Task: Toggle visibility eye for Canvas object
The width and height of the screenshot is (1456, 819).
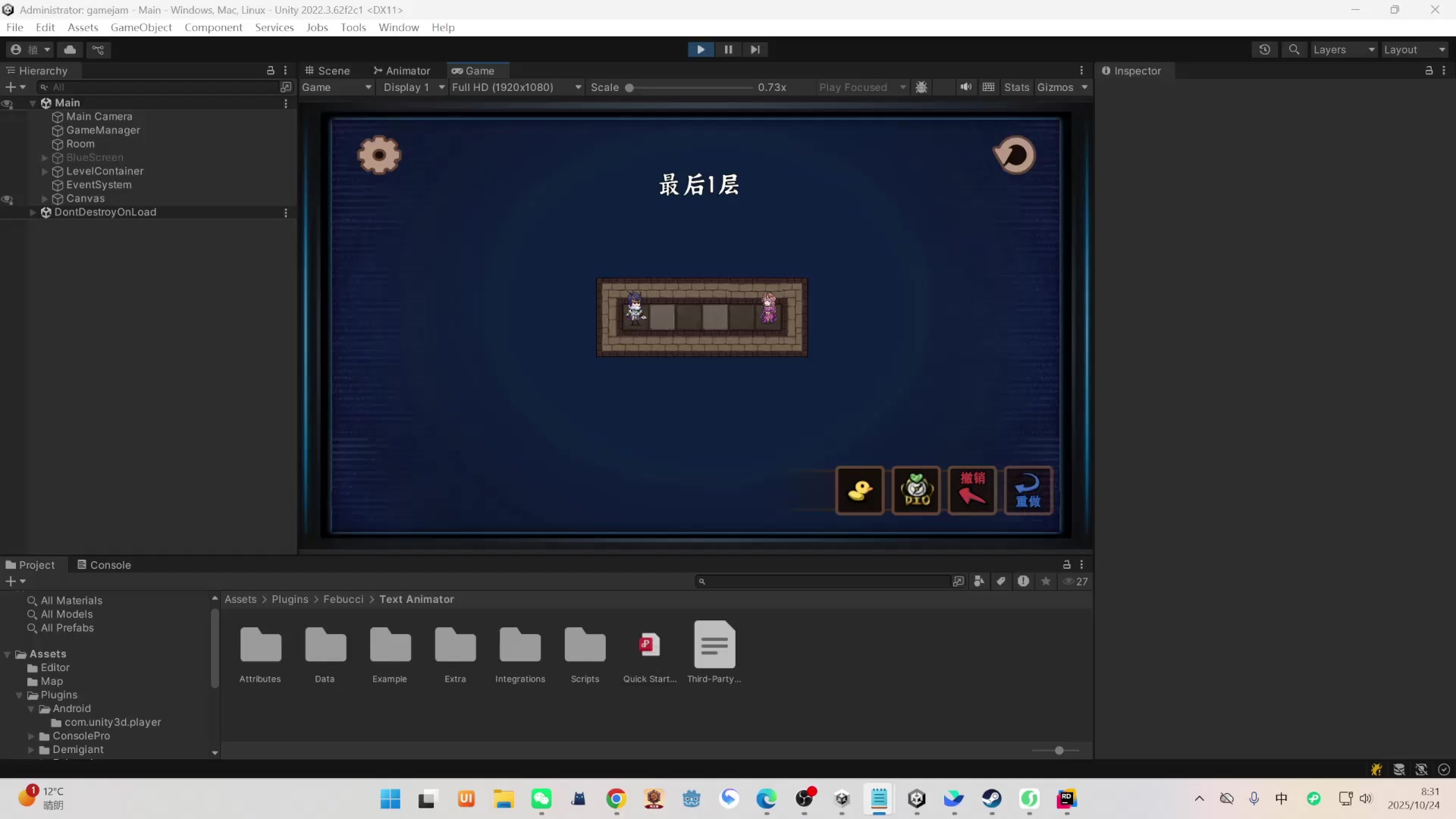Action: point(8,199)
